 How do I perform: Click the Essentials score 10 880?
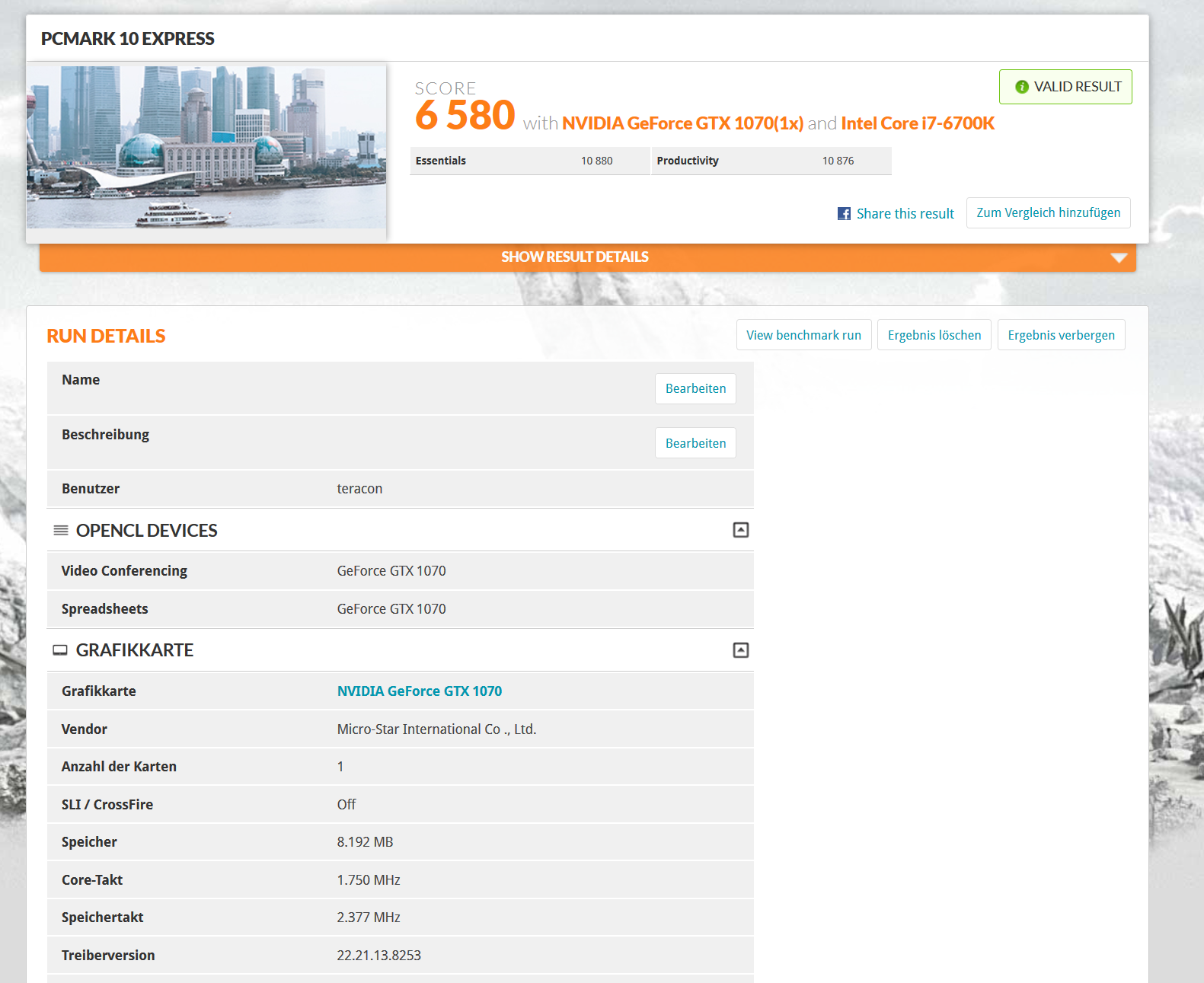[596, 161]
